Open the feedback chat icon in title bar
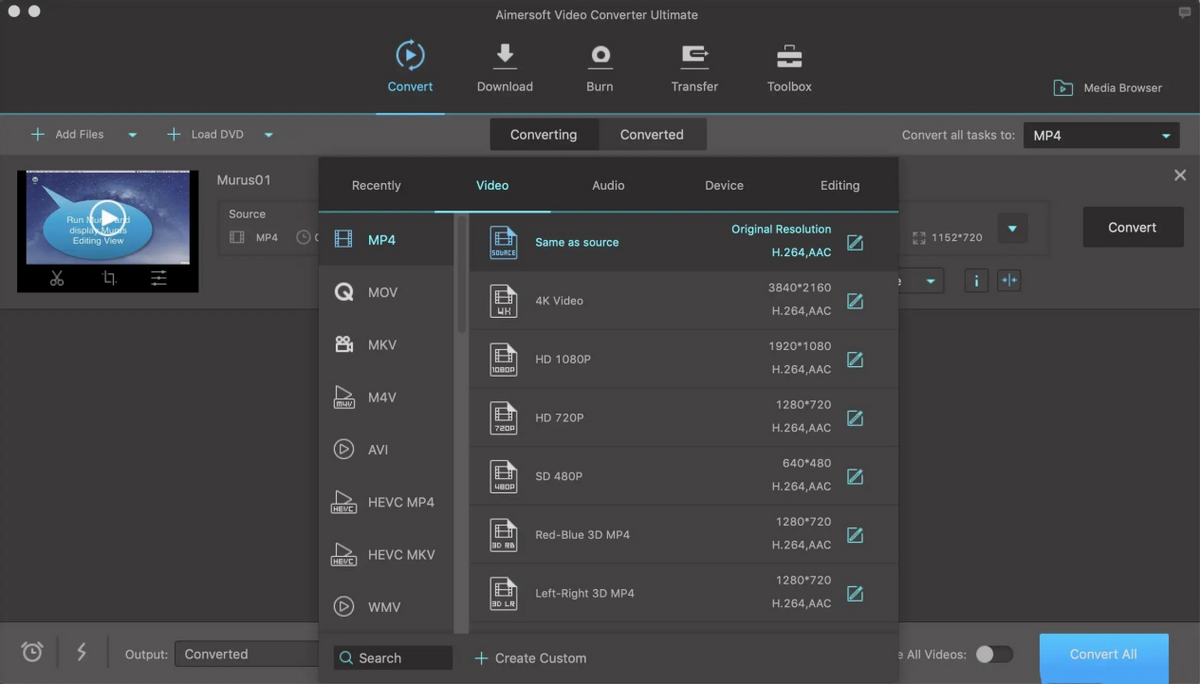The image size is (1200, 684). 1185,13
